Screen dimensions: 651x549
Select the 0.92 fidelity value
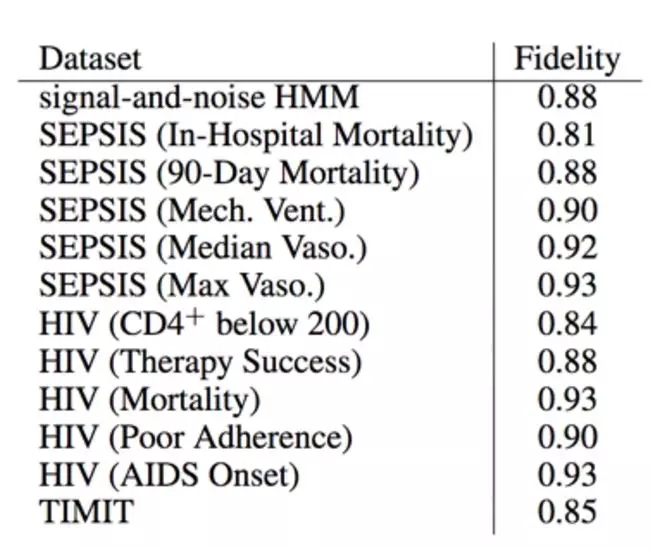pyautogui.click(x=567, y=248)
